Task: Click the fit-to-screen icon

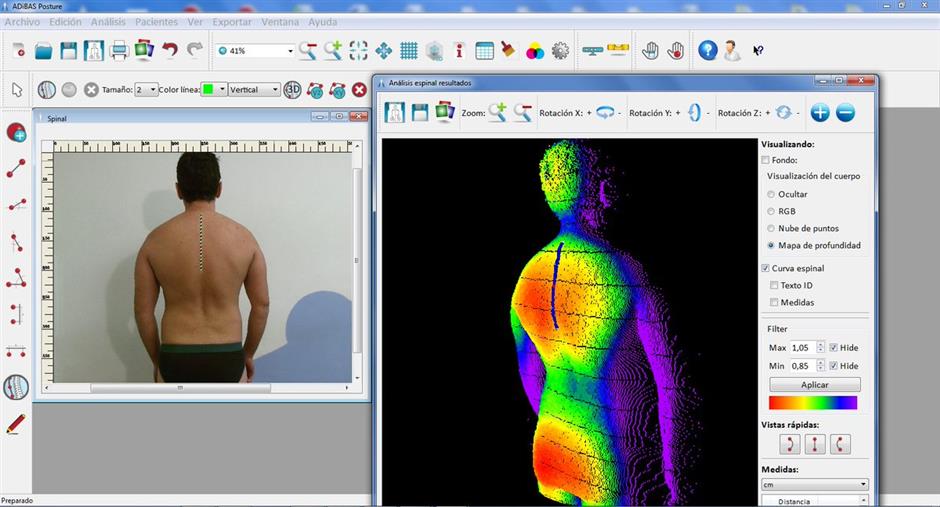Action: tap(358, 50)
